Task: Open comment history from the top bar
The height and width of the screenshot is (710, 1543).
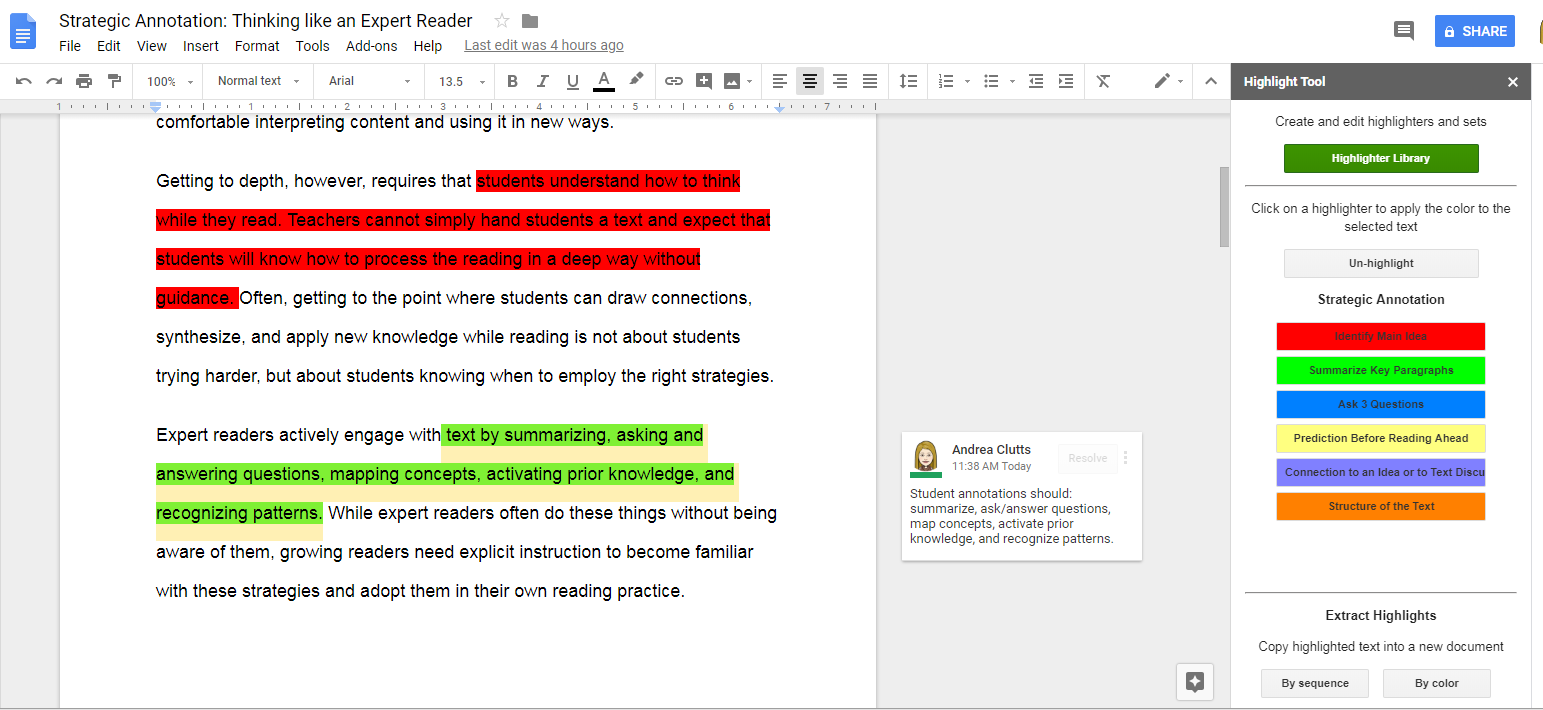Action: pos(1403,30)
